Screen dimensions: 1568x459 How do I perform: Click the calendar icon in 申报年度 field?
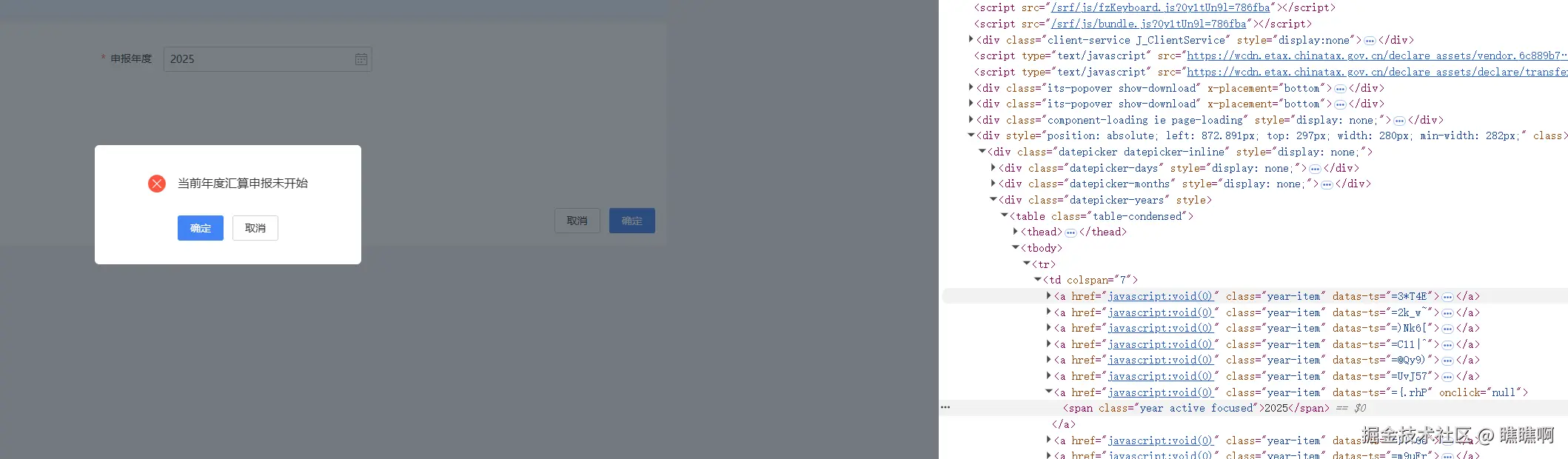tap(361, 59)
